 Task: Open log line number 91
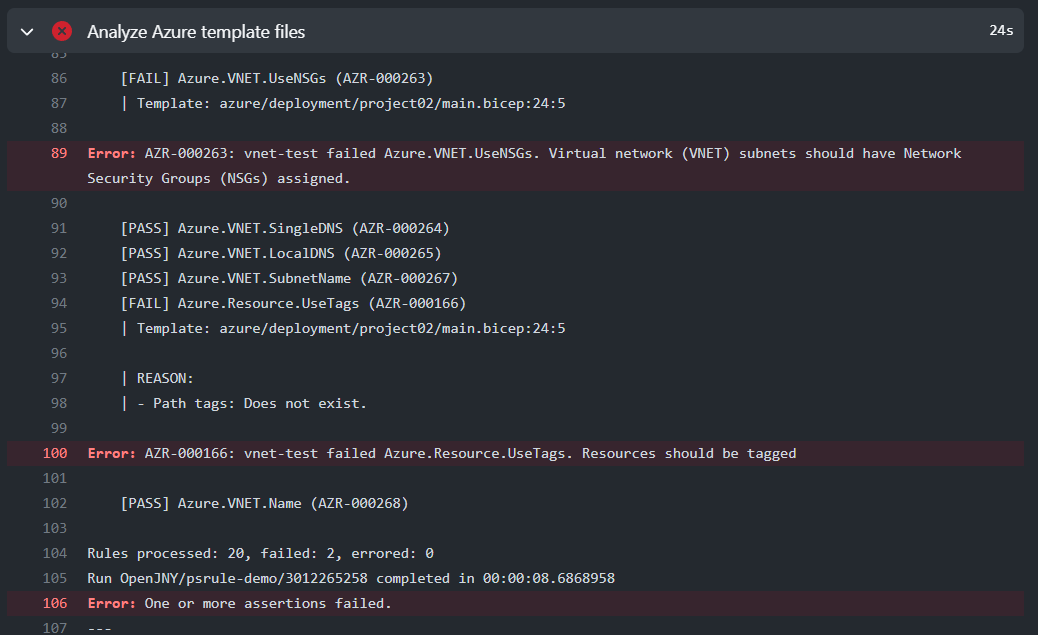click(59, 228)
